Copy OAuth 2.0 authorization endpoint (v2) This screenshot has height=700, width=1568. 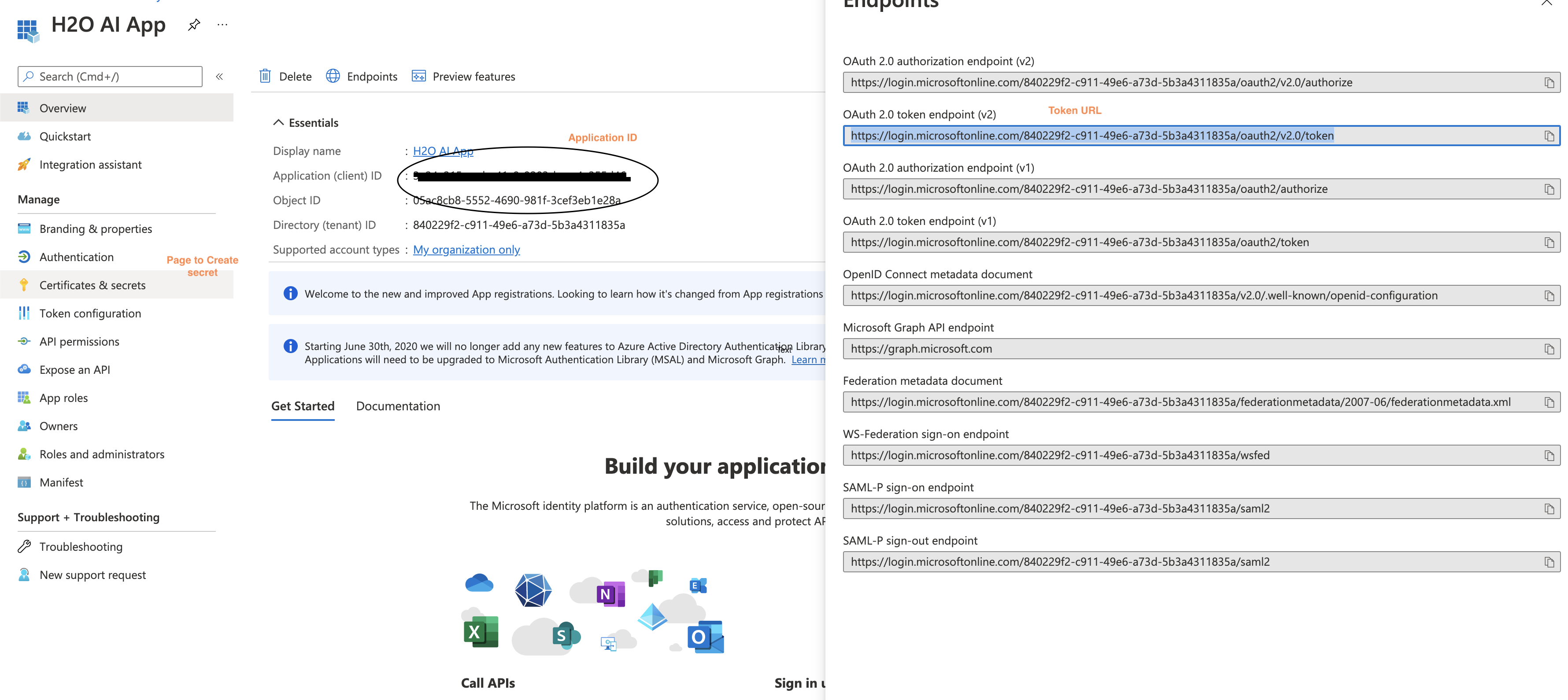tap(1549, 83)
